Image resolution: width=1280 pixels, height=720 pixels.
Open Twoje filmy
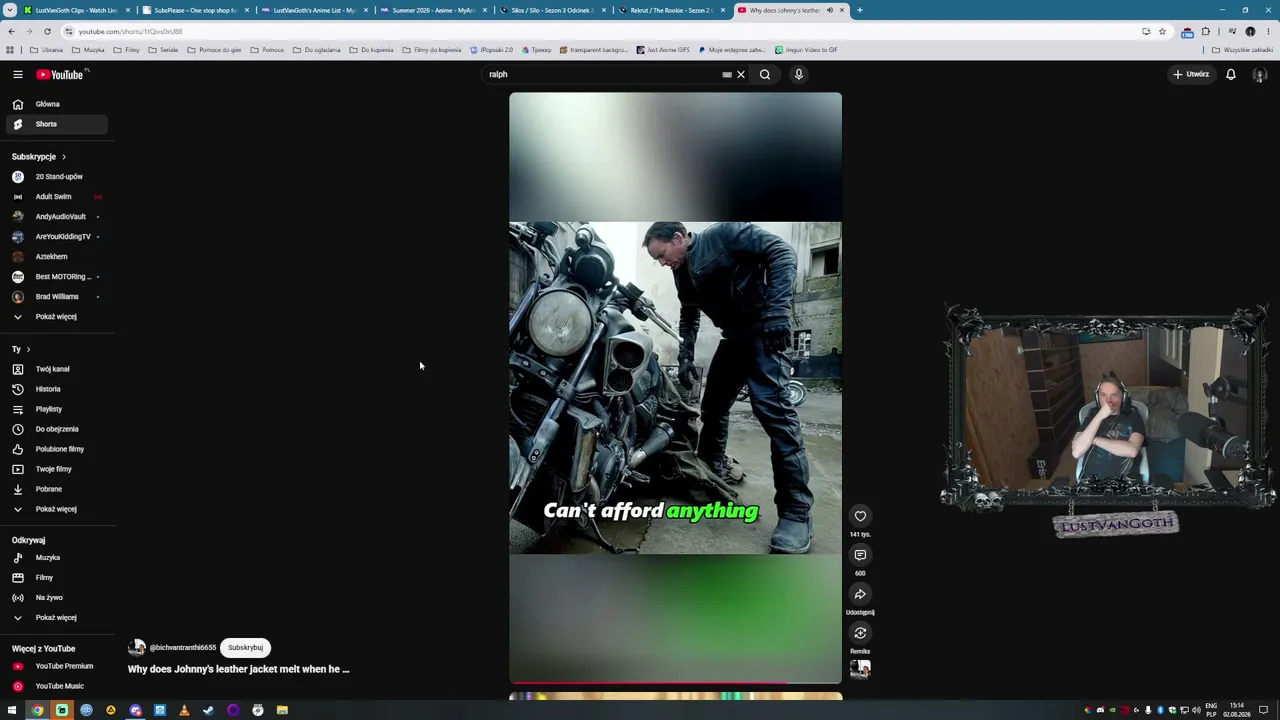pyautogui.click(x=55, y=469)
